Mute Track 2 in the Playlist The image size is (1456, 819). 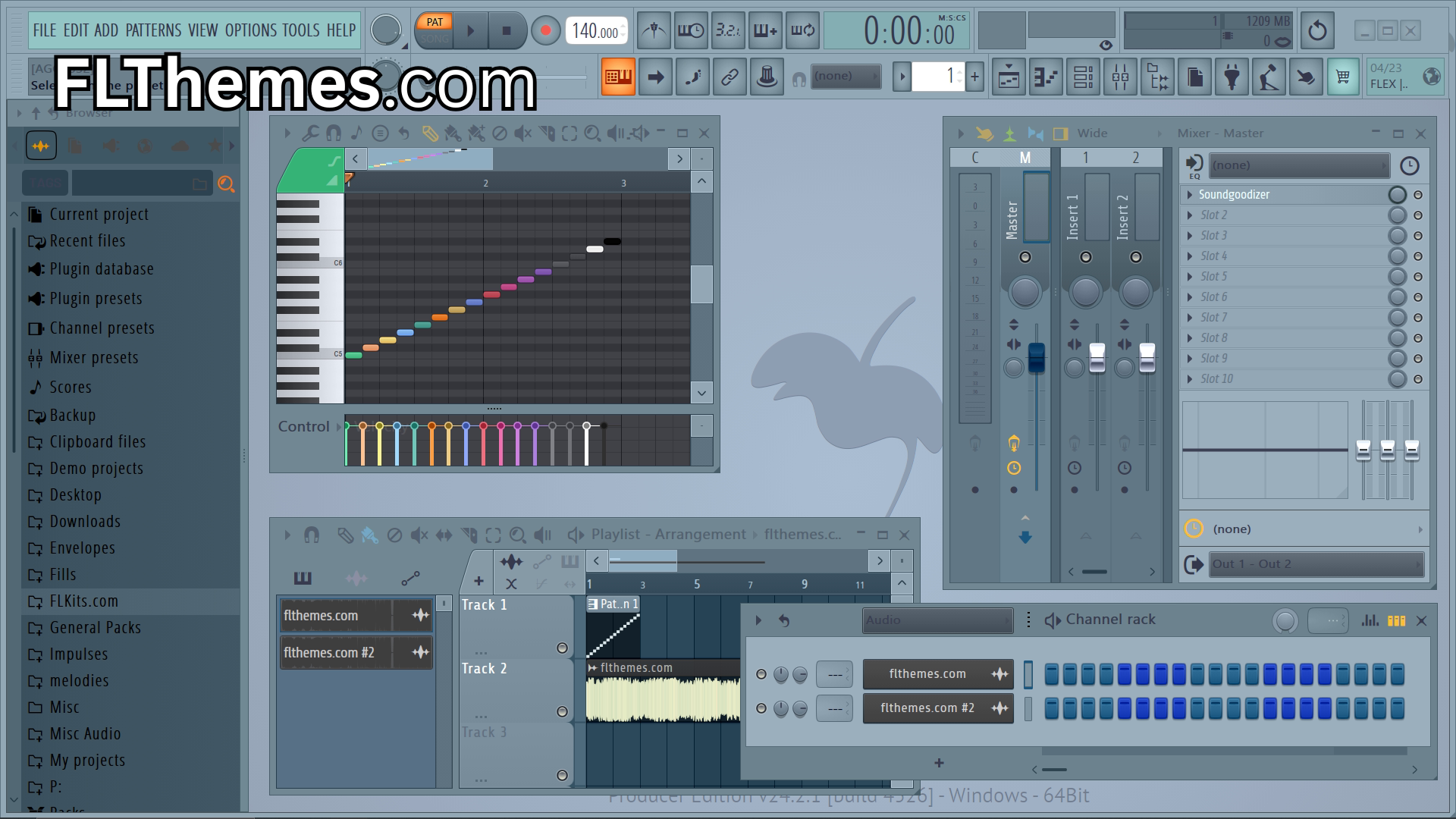click(x=562, y=711)
